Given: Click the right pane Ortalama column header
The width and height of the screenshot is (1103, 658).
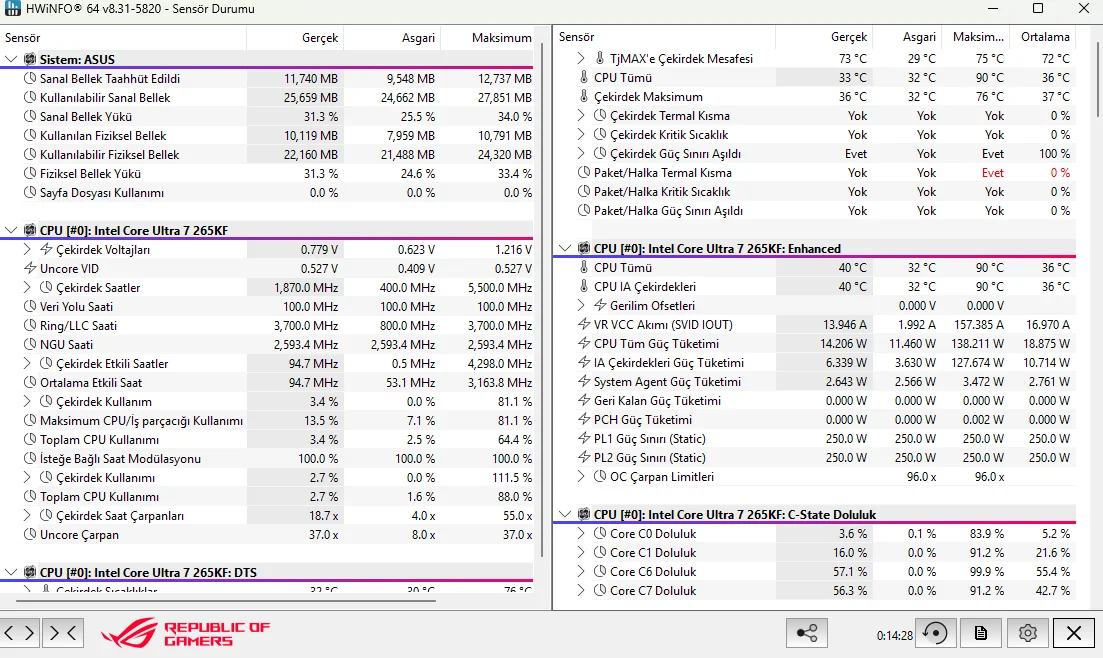Looking at the screenshot, I should (1043, 37).
